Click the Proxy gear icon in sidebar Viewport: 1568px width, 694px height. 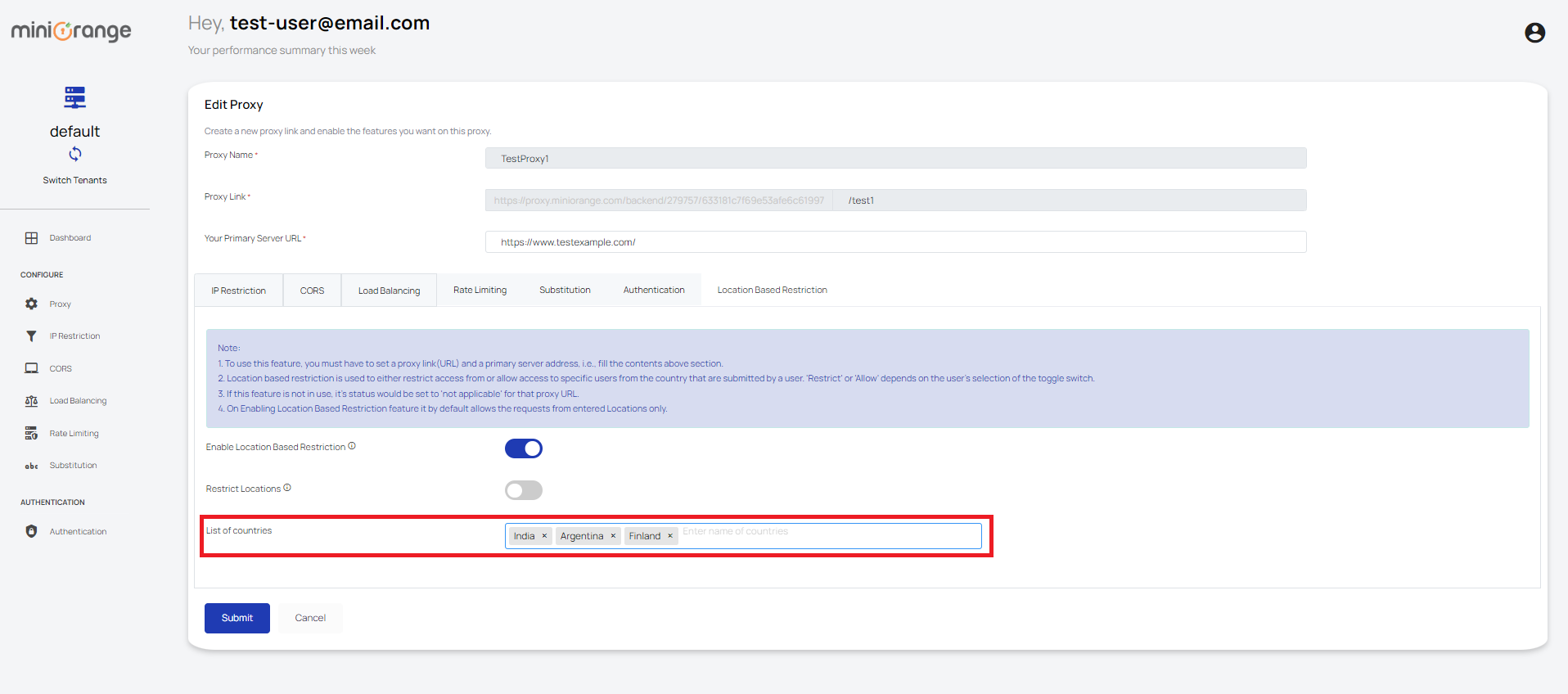pos(31,304)
